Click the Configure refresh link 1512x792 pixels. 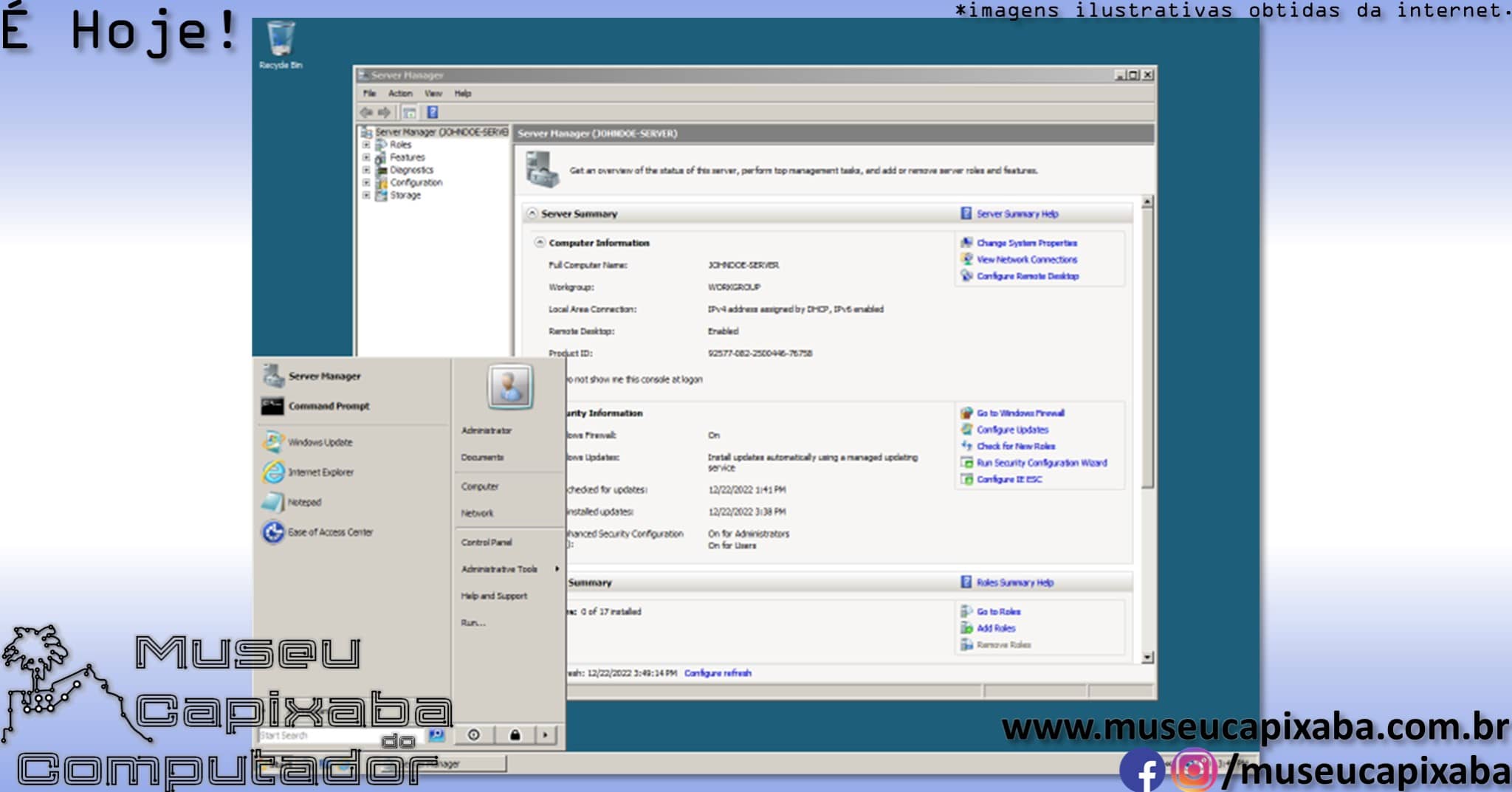(718, 672)
